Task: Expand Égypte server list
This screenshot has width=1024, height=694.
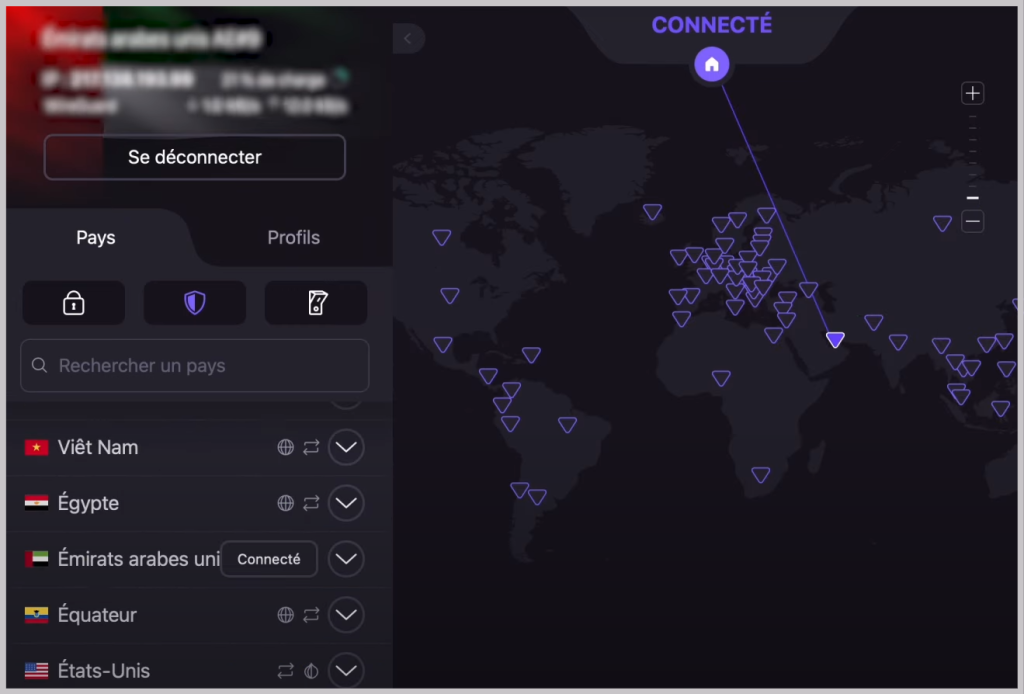Action: tap(346, 503)
